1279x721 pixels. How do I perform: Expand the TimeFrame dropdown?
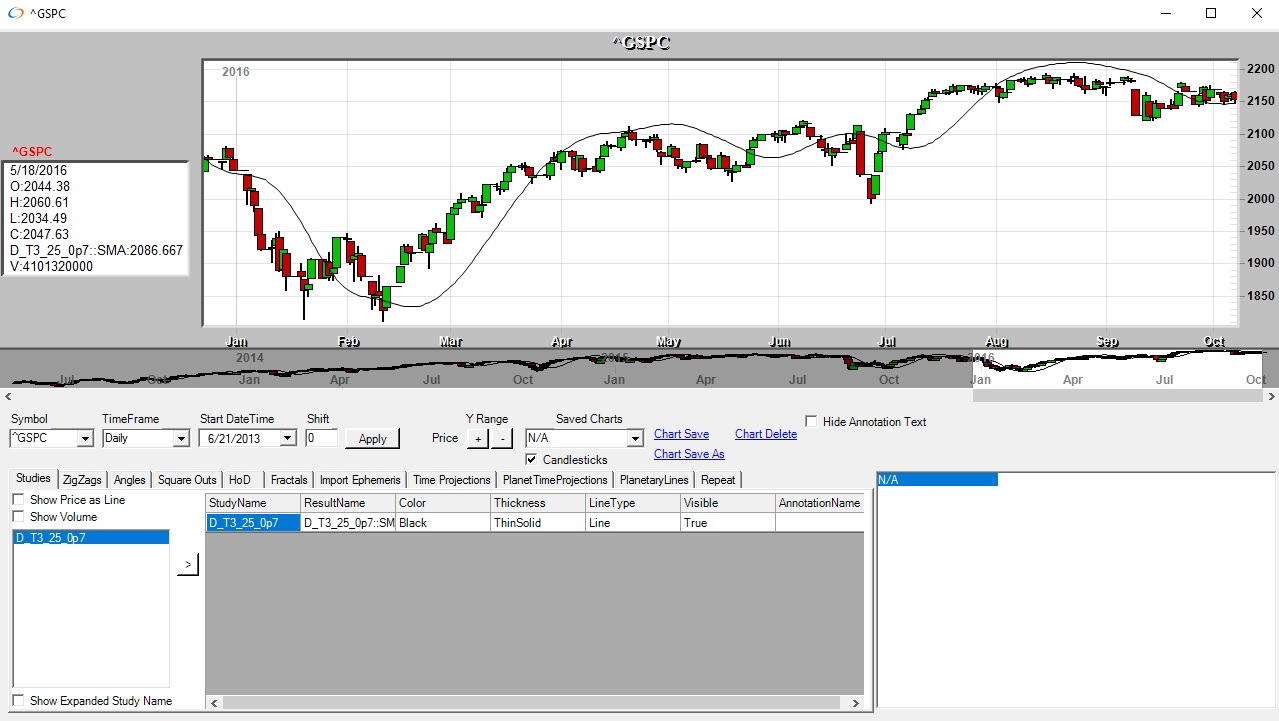click(180, 439)
